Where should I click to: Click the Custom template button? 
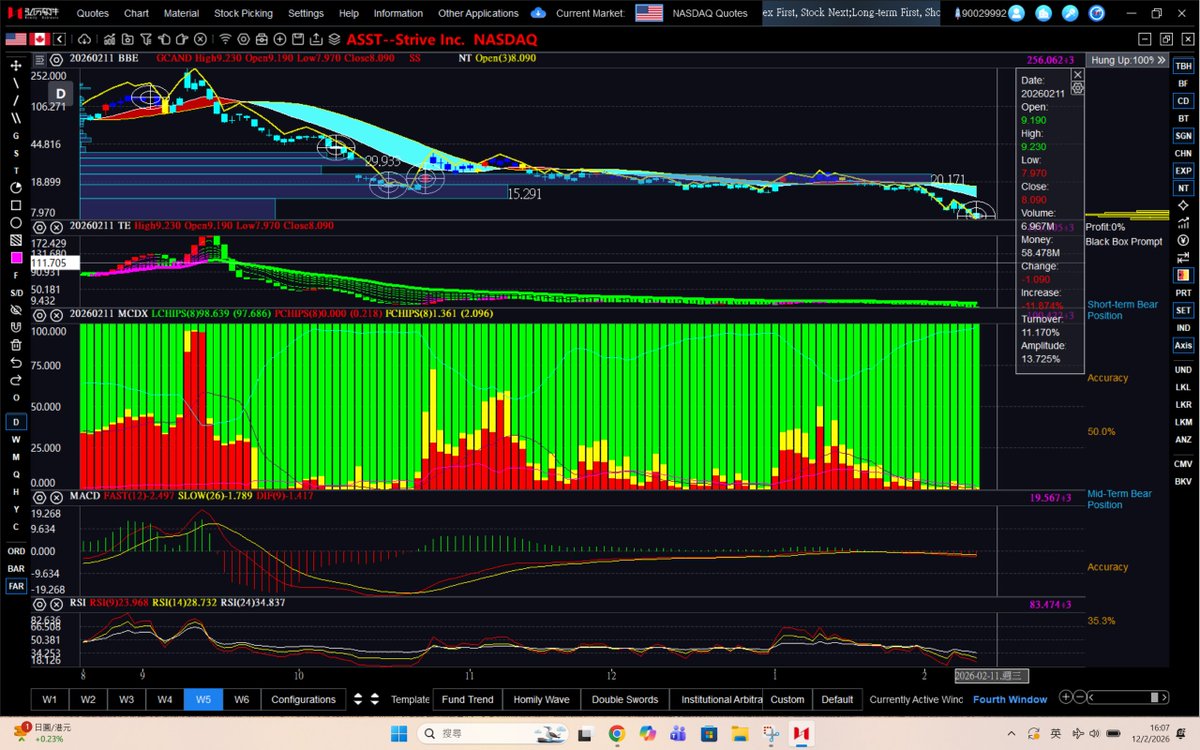[787, 699]
